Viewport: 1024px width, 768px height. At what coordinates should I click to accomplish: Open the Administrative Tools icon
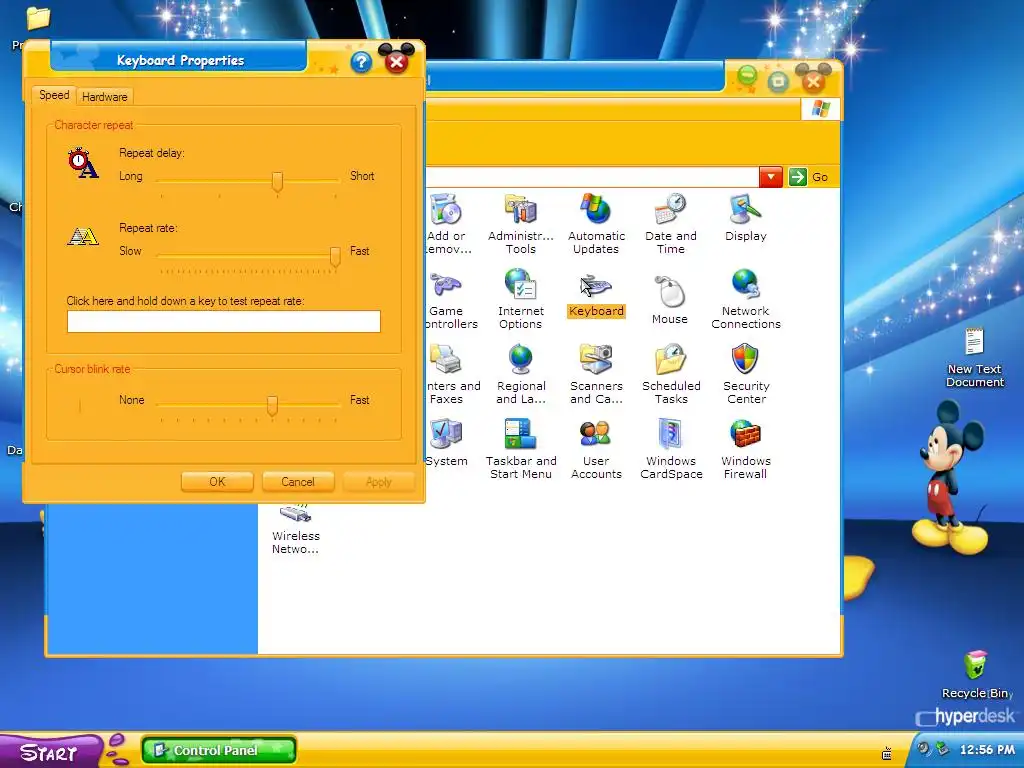(x=520, y=224)
